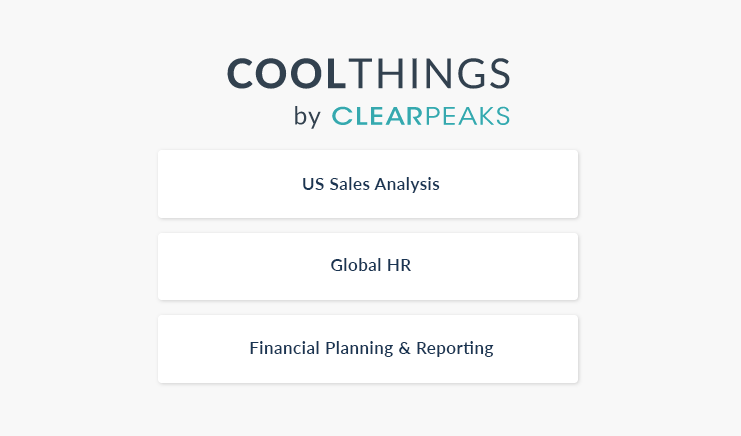The height and width of the screenshot is (436, 741).
Task: Open the US Sales Analysis card
Action: click(368, 184)
